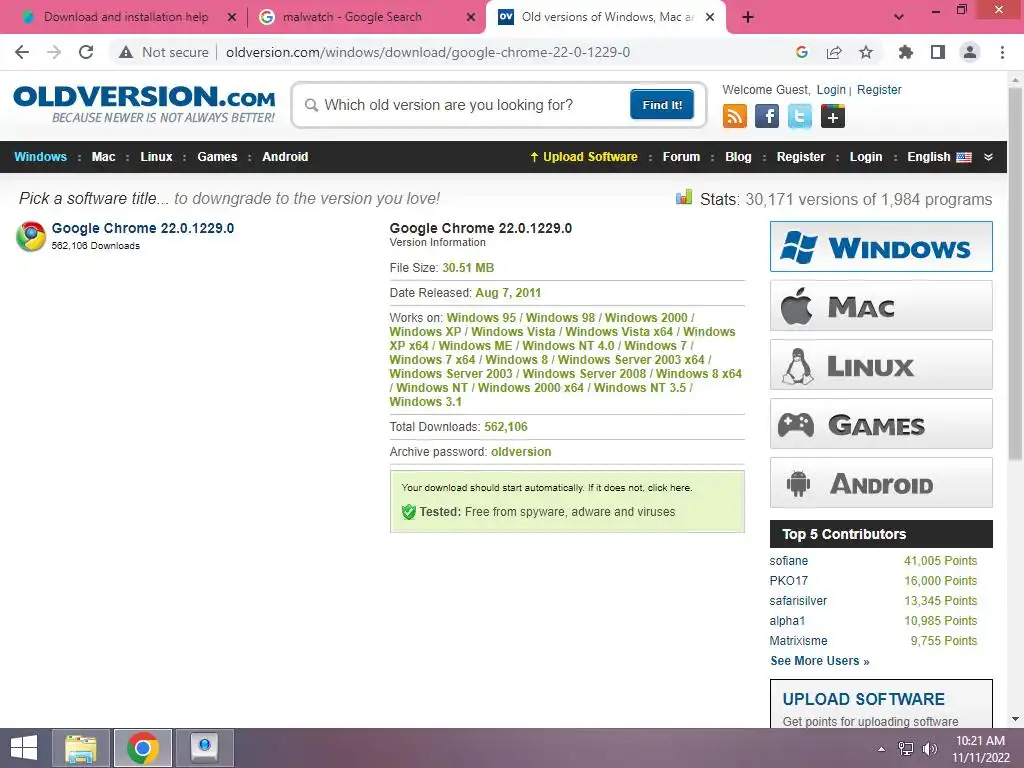1024x768 pixels.
Task: Select Windows in the navigation bar
Action: click(40, 157)
